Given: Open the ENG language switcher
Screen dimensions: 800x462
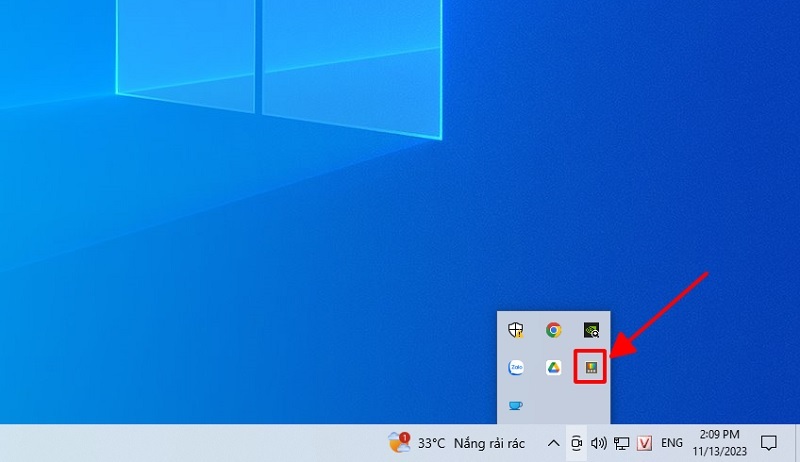Looking at the screenshot, I should coord(672,442).
